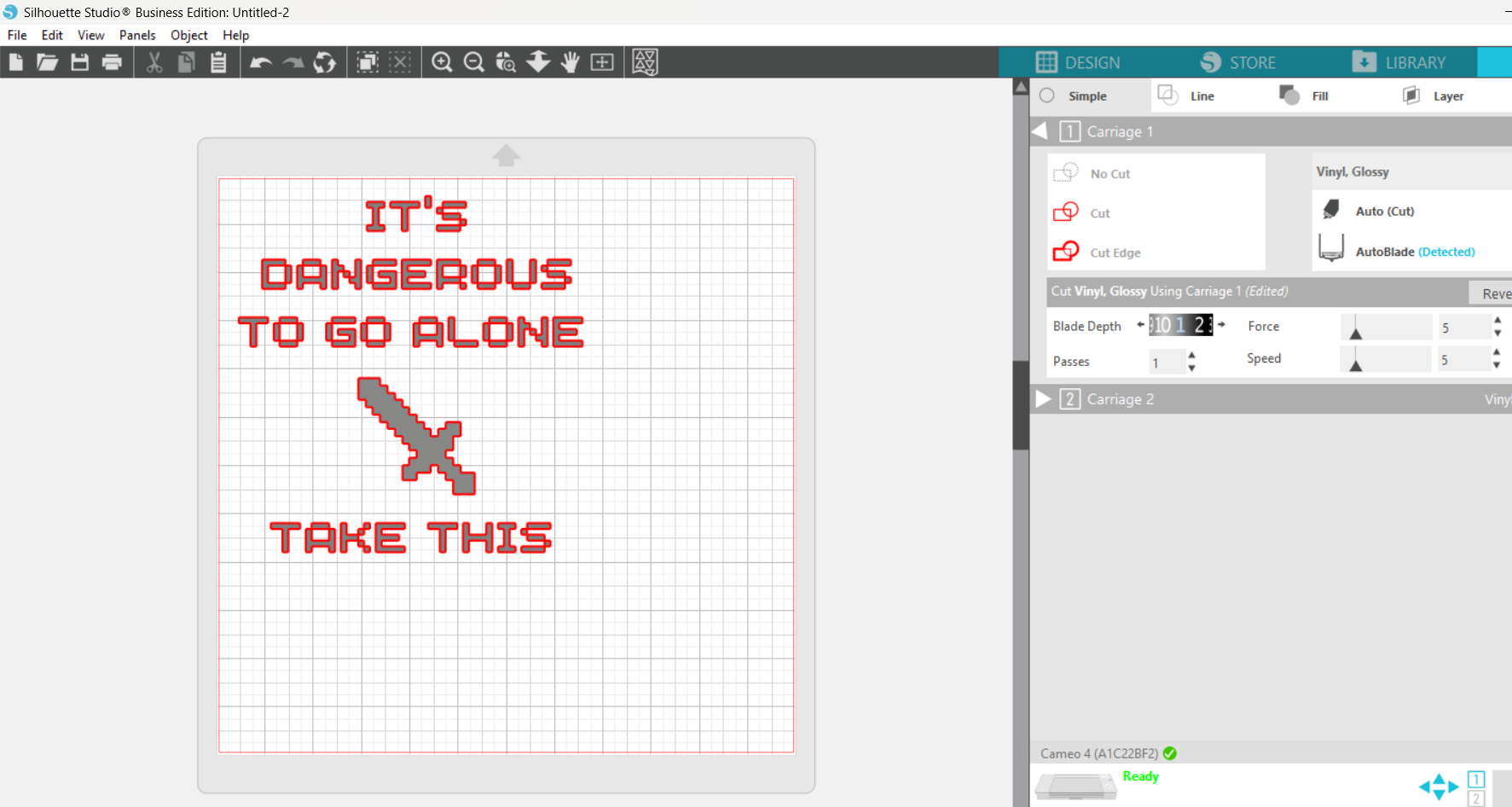Click the Cameo machine thumbnail
Viewport: 1512px width, 807px height.
pos(1076,786)
